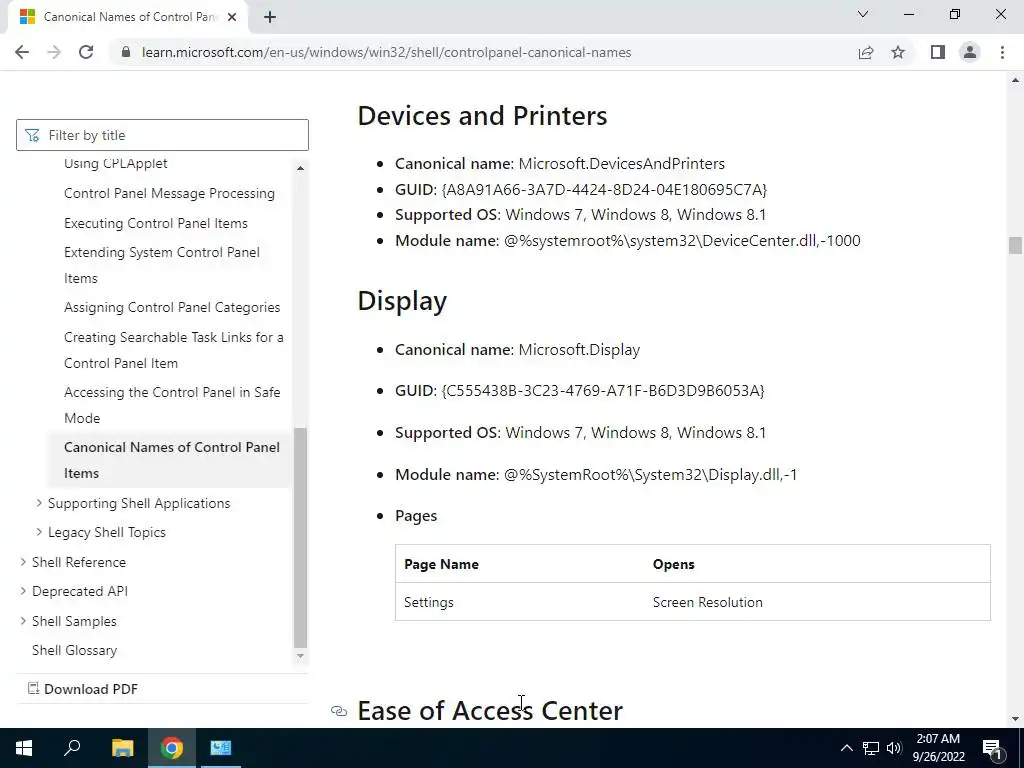This screenshot has height=768, width=1024.
Task: Open the Control Panel taskbar app
Action: point(221,748)
